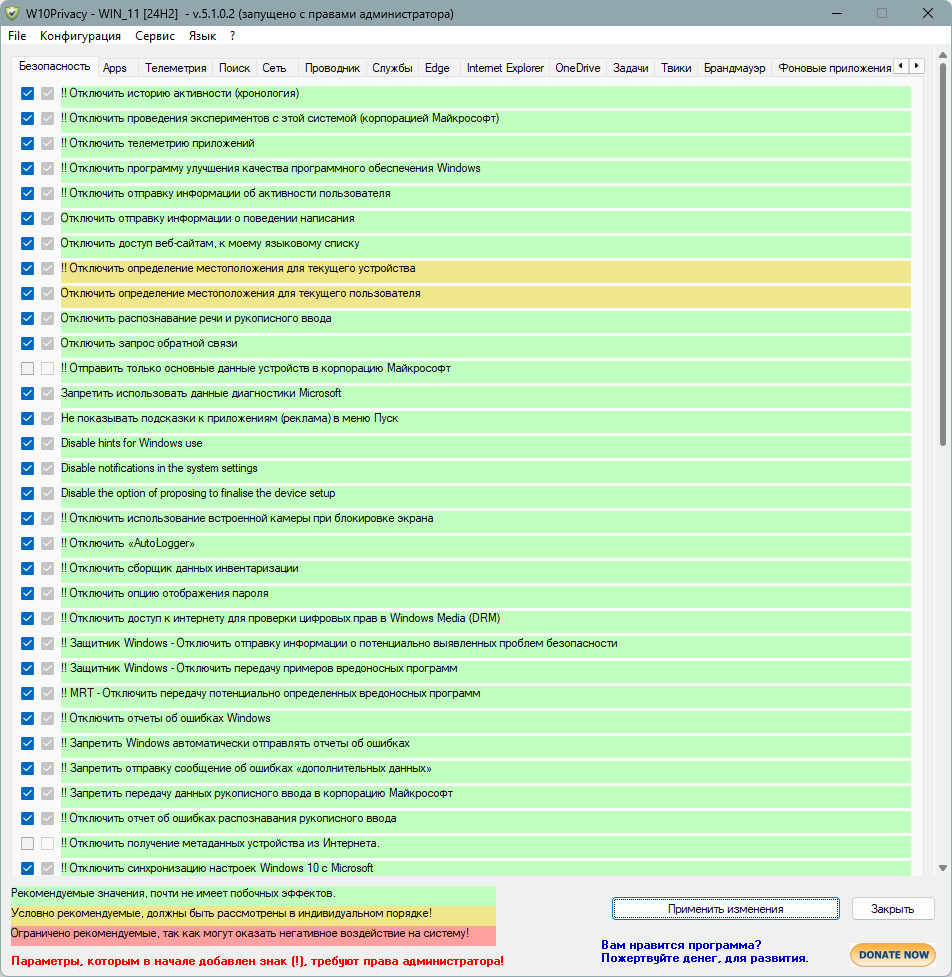The width and height of the screenshot is (952, 977).
Task: Toggle blue checkbox for Отключить опцию отображения пароля
Action: (x=27, y=593)
